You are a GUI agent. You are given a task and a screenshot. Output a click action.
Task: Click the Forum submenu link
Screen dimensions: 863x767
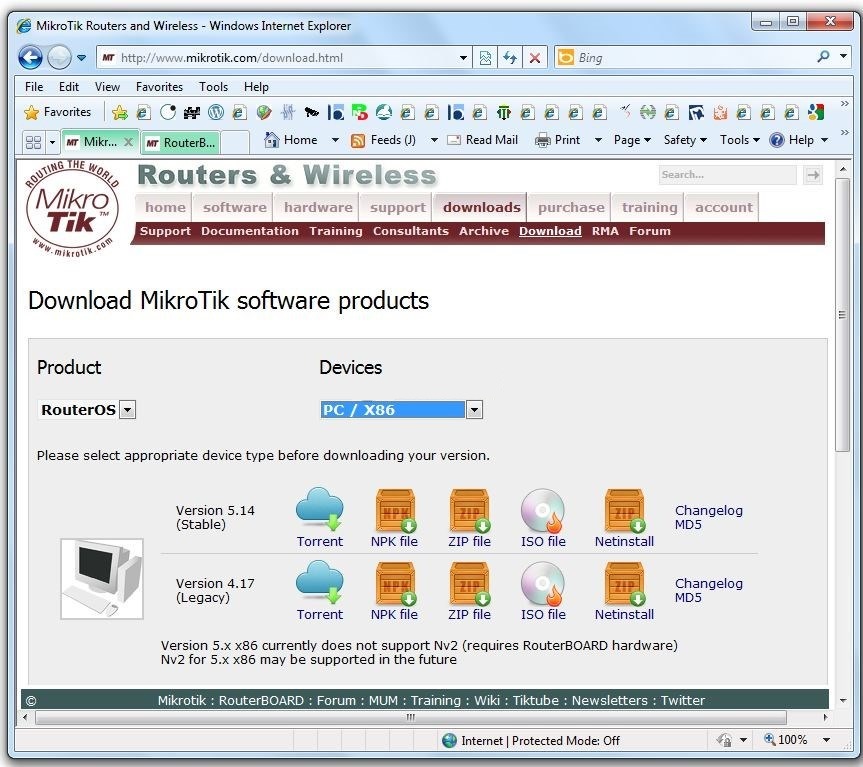coord(649,231)
